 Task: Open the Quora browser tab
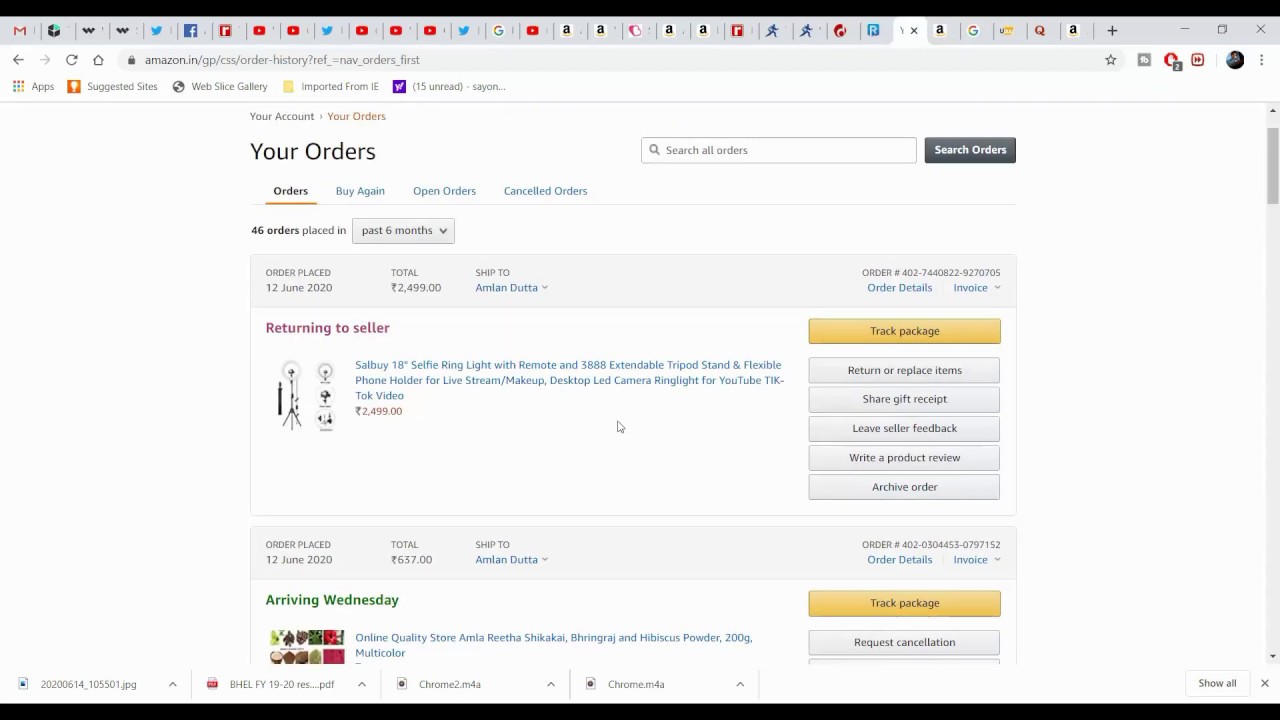tap(1040, 31)
